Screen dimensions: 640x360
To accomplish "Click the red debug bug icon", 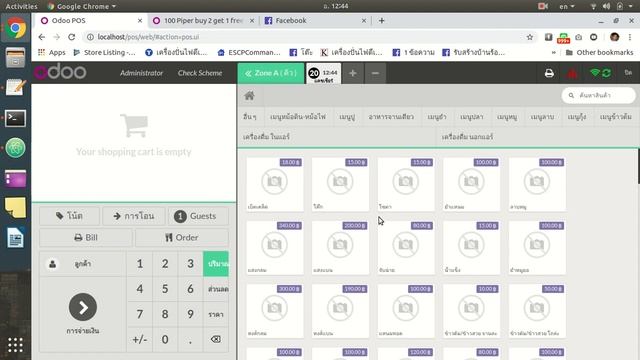I will pos(571,73).
